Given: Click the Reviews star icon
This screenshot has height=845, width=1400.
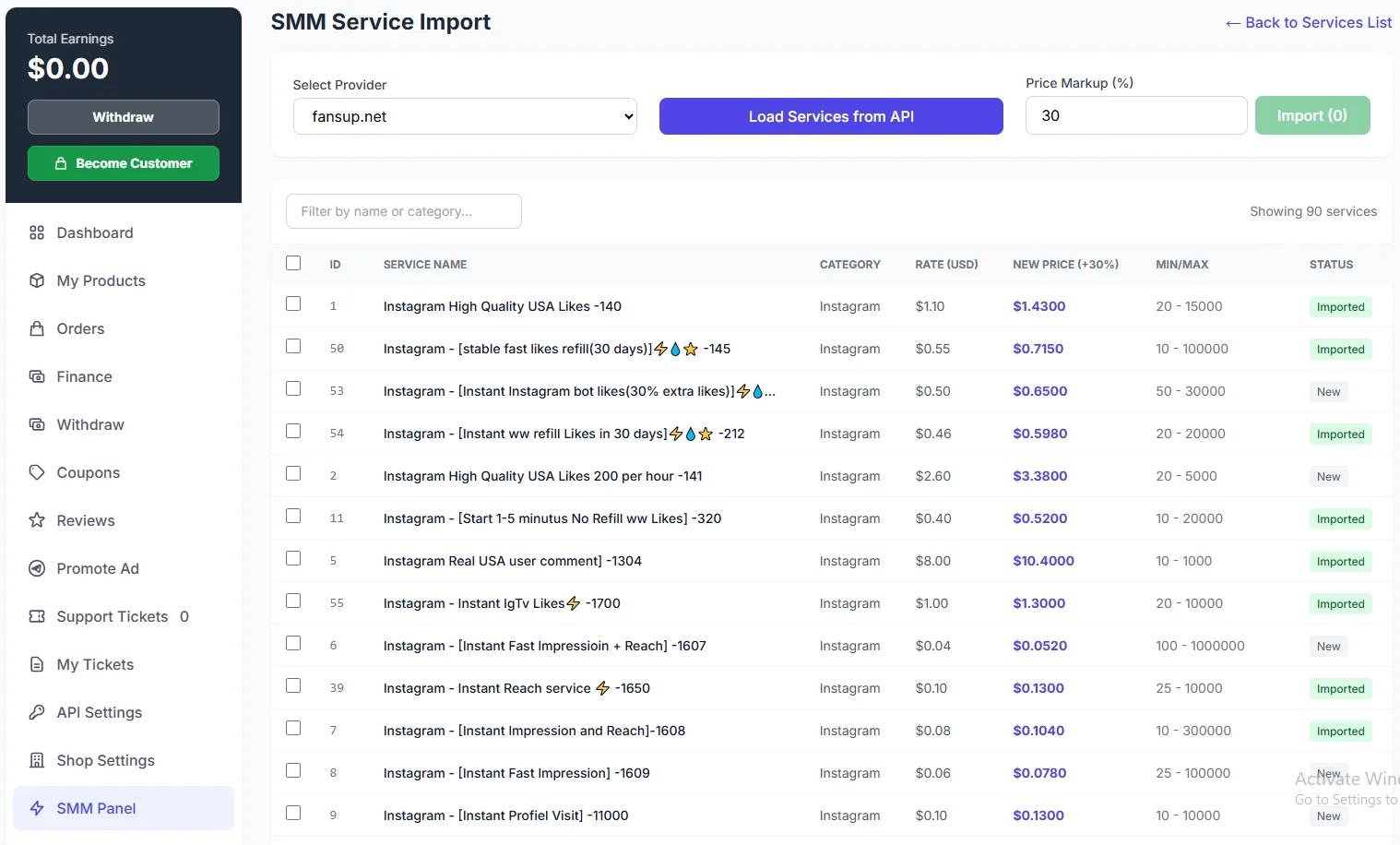Looking at the screenshot, I should click(x=37, y=520).
